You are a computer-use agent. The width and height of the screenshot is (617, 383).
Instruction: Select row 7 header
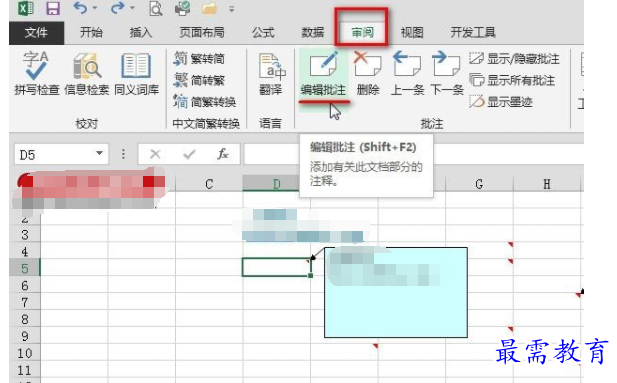(25, 302)
